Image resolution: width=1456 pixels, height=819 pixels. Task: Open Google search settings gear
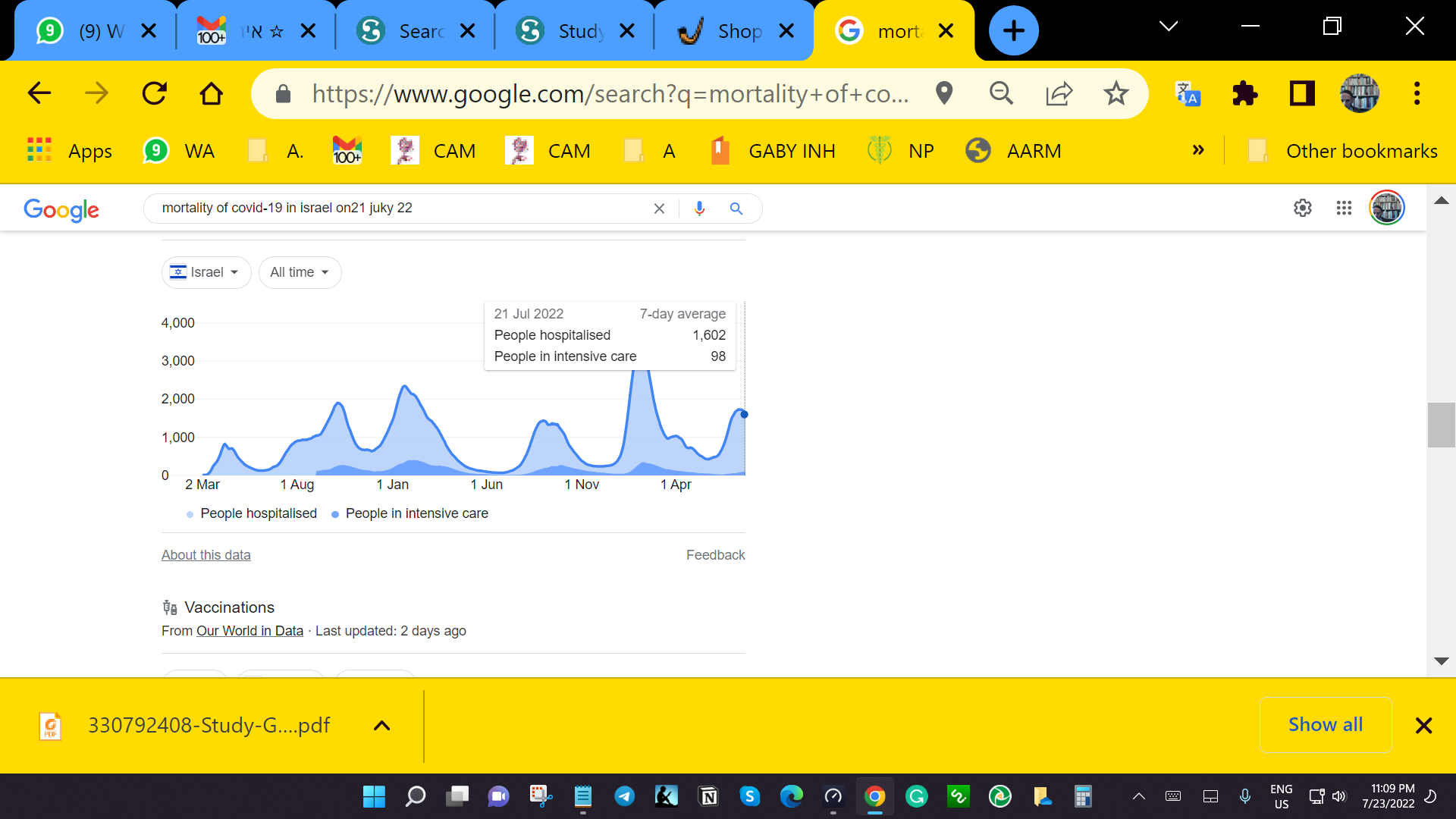coord(1302,208)
